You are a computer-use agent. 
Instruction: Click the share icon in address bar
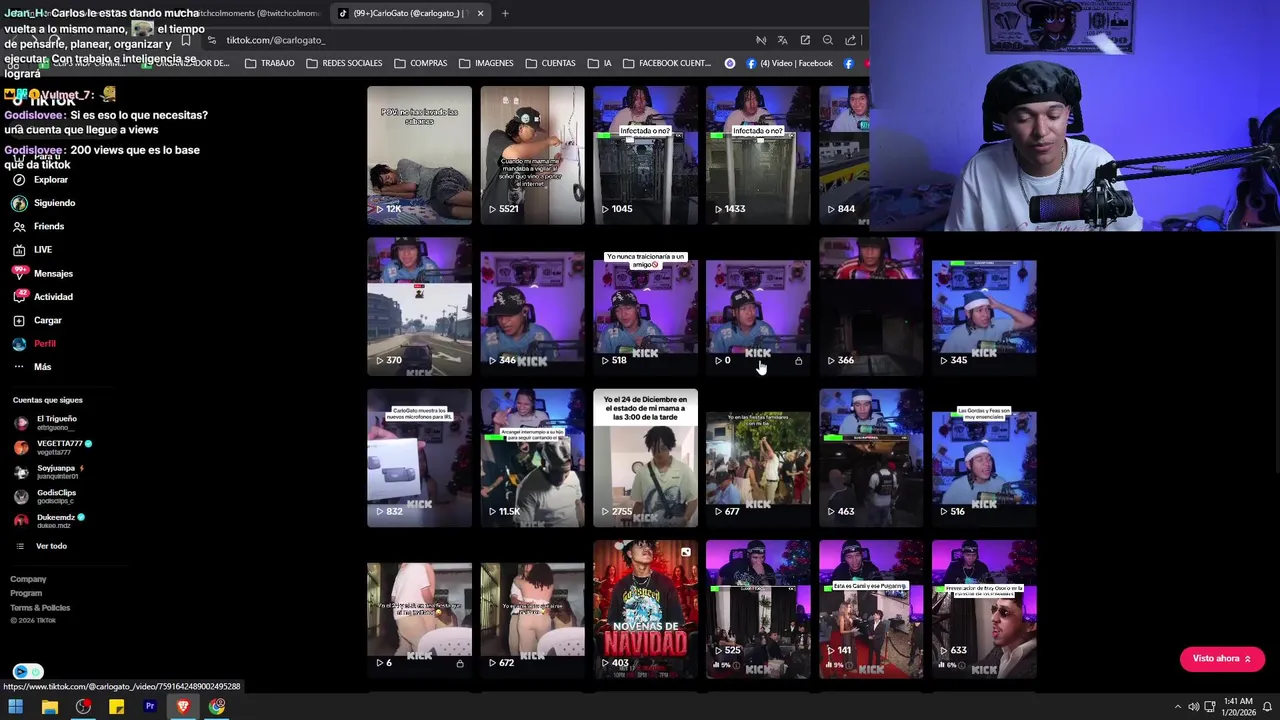click(851, 40)
